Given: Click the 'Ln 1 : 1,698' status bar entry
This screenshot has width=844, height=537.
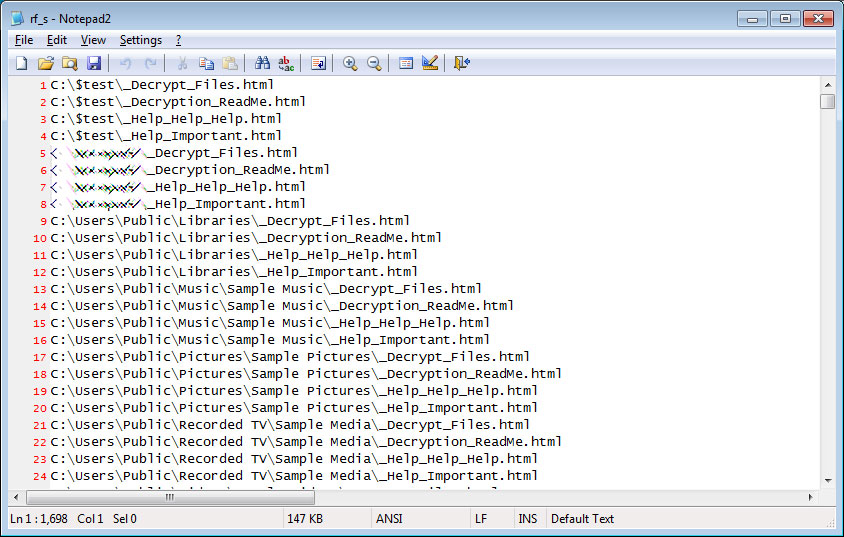Looking at the screenshot, I should [39, 519].
